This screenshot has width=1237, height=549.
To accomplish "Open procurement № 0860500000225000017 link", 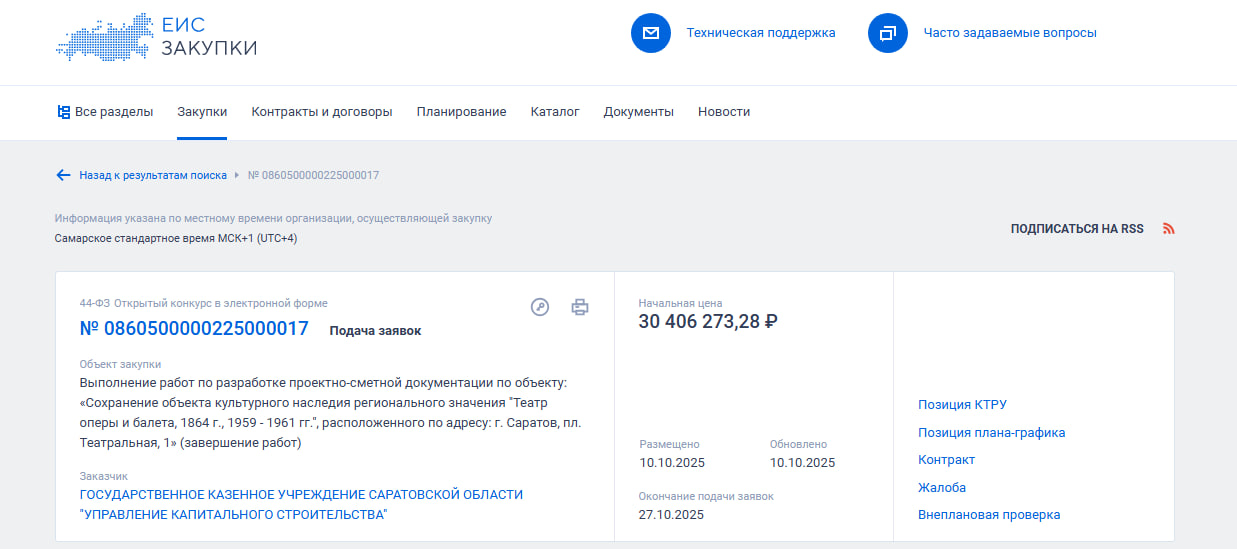I will point(194,328).
